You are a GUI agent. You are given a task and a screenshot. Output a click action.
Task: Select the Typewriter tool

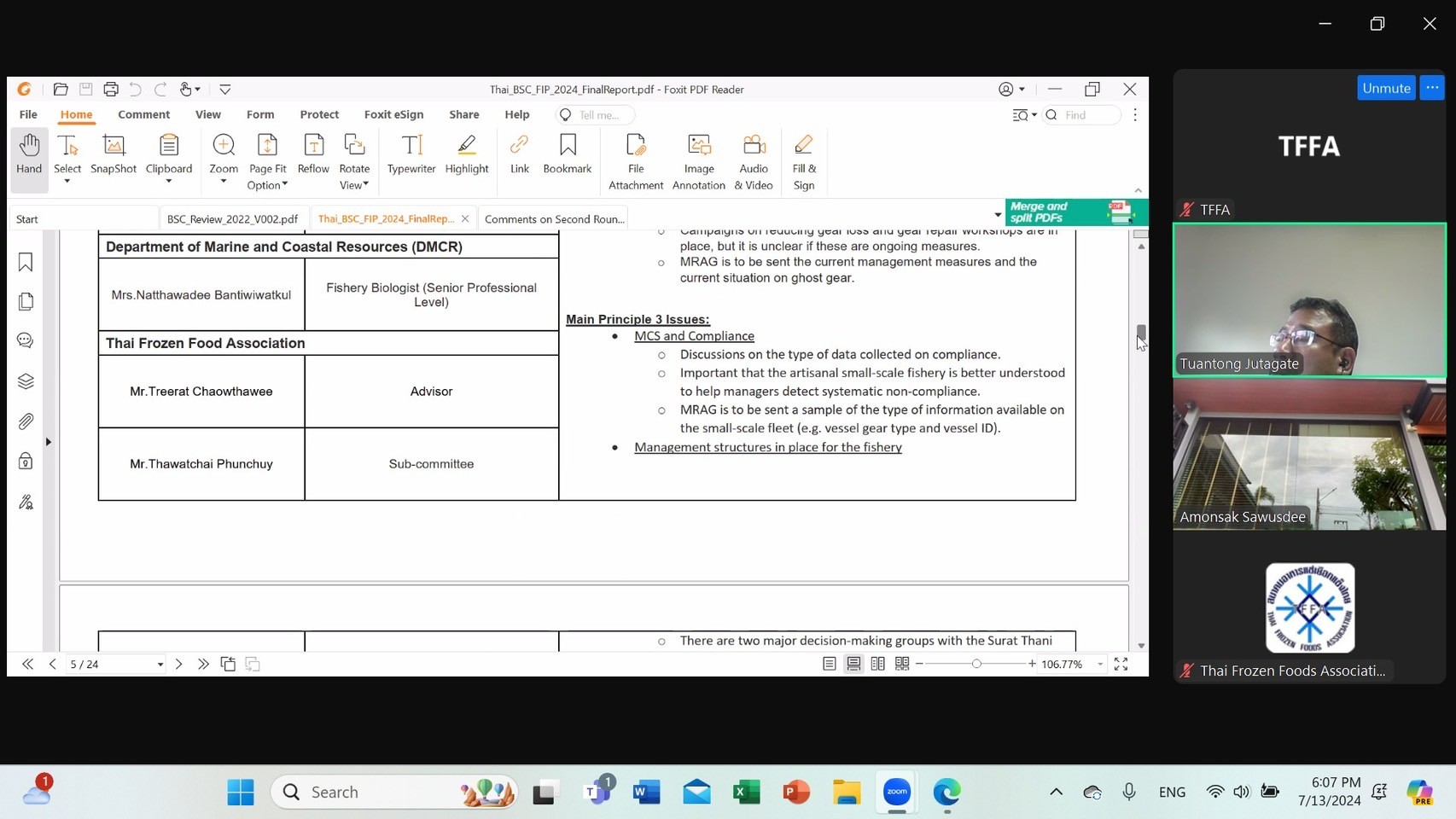point(411,154)
